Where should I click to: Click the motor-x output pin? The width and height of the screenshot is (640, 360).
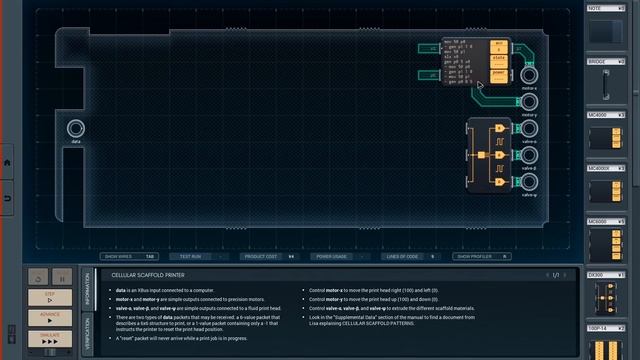point(529,75)
